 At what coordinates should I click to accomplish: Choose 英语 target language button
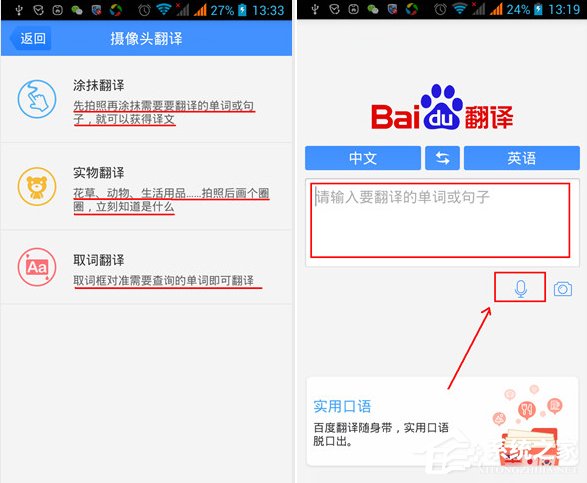click(522, 158)
